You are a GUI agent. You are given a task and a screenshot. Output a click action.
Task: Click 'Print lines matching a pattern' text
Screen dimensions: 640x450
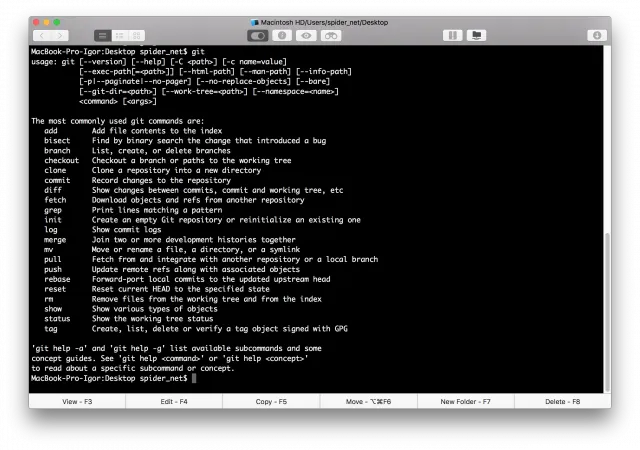click(157, 210)
